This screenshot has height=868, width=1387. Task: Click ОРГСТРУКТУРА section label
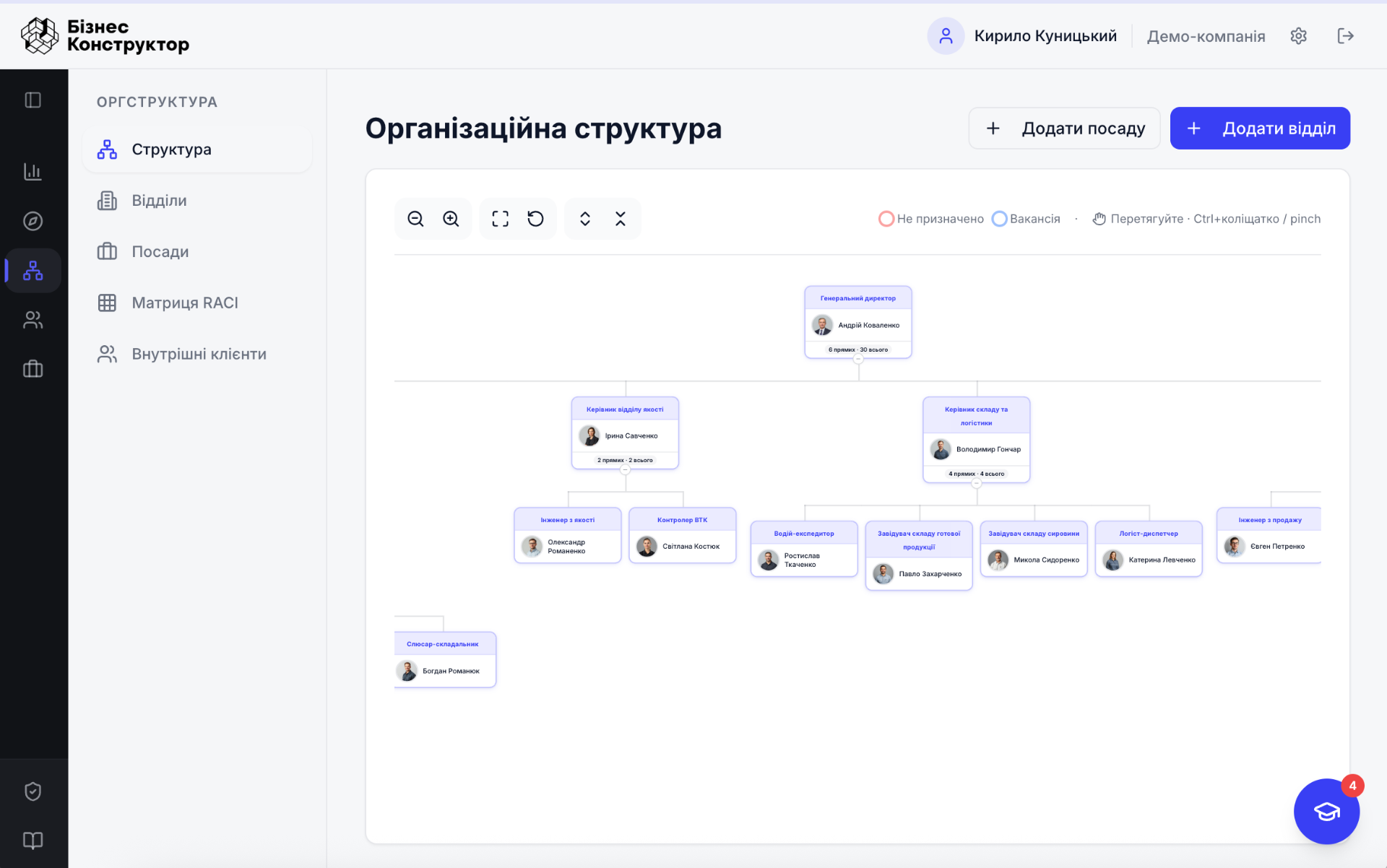[x=157, y=102]
